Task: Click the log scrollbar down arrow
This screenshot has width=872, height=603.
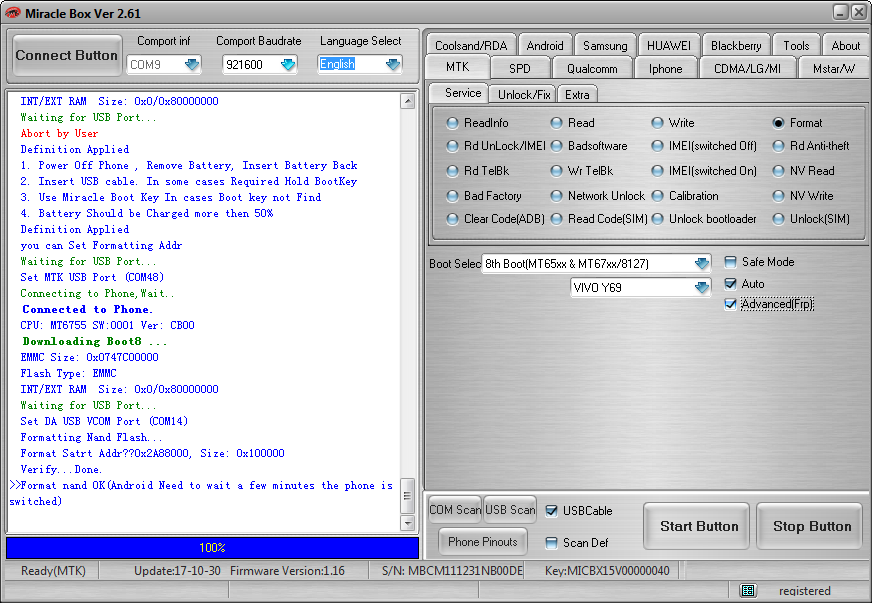Action: (x=407, y=523)
